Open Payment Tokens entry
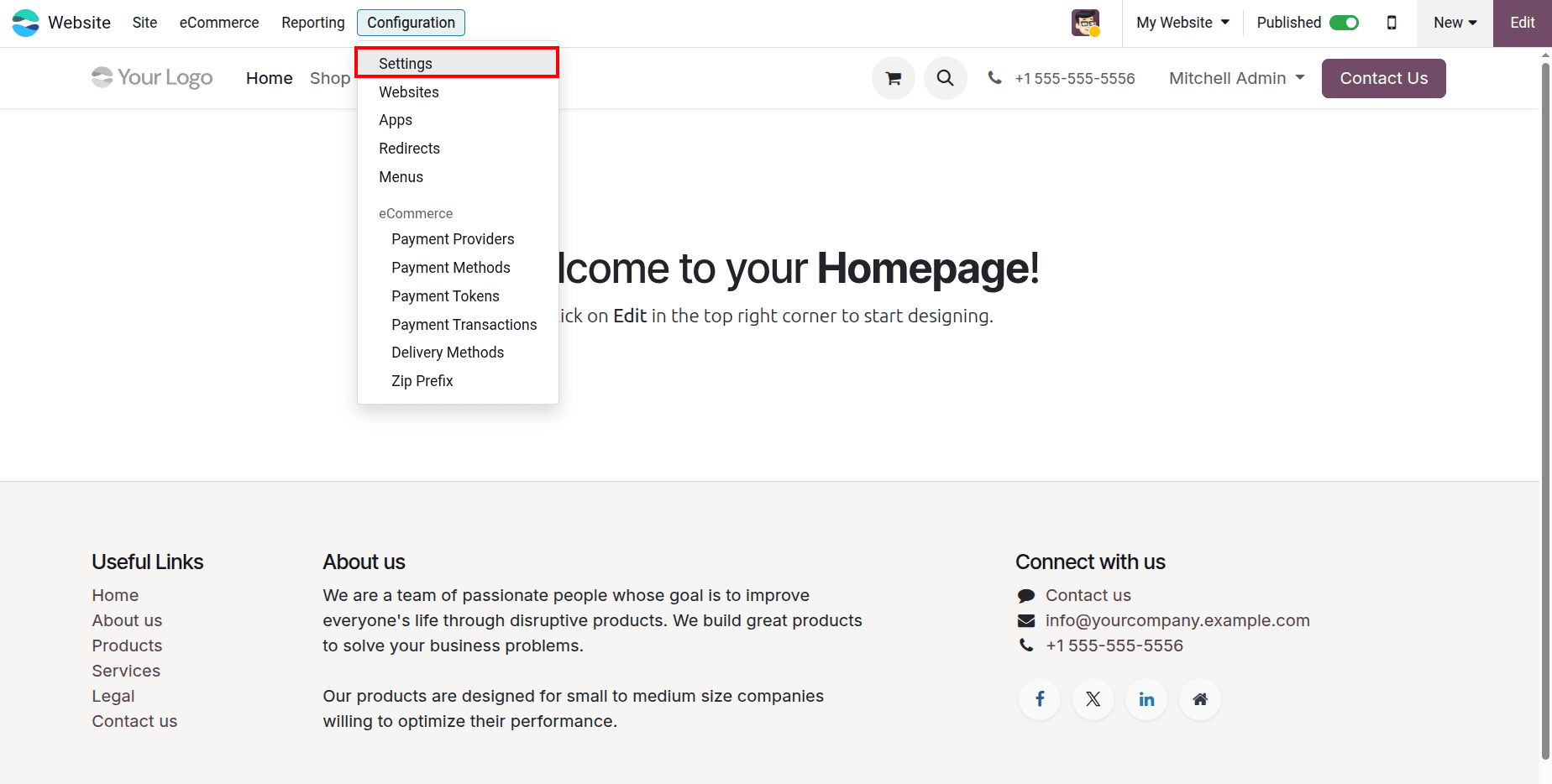Image resolution: width=1552 pixels, height=784 pixels. point(458,296)
